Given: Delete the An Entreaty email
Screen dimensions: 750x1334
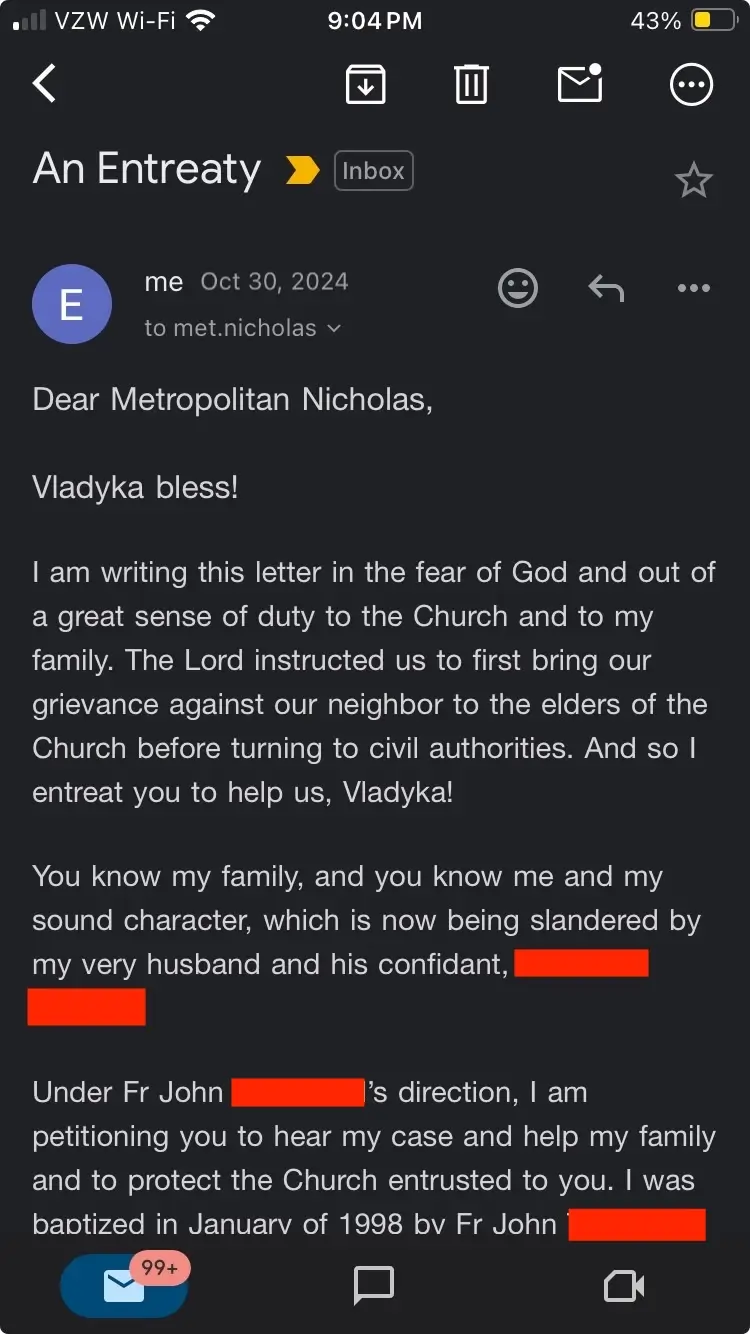Looking at the screenshot, I should 471,84.
